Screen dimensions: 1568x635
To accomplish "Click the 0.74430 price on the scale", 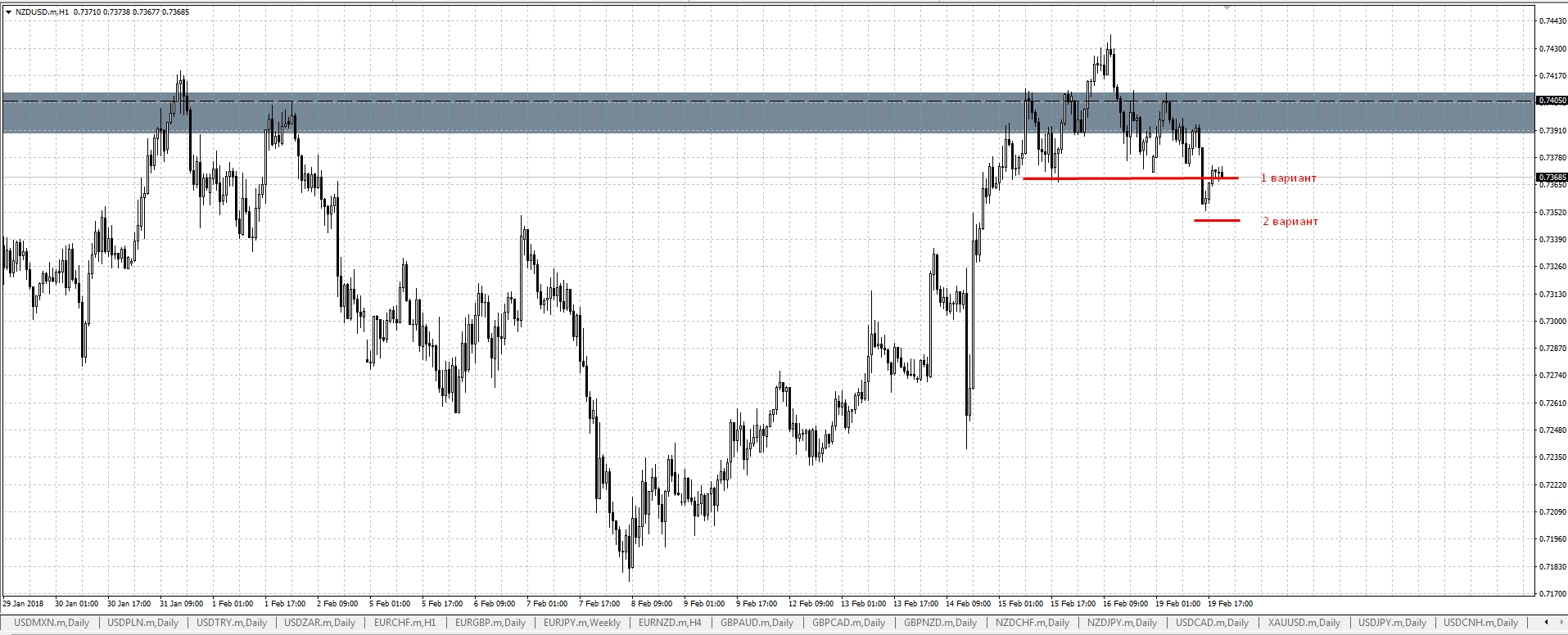I will pos(1551,21).
